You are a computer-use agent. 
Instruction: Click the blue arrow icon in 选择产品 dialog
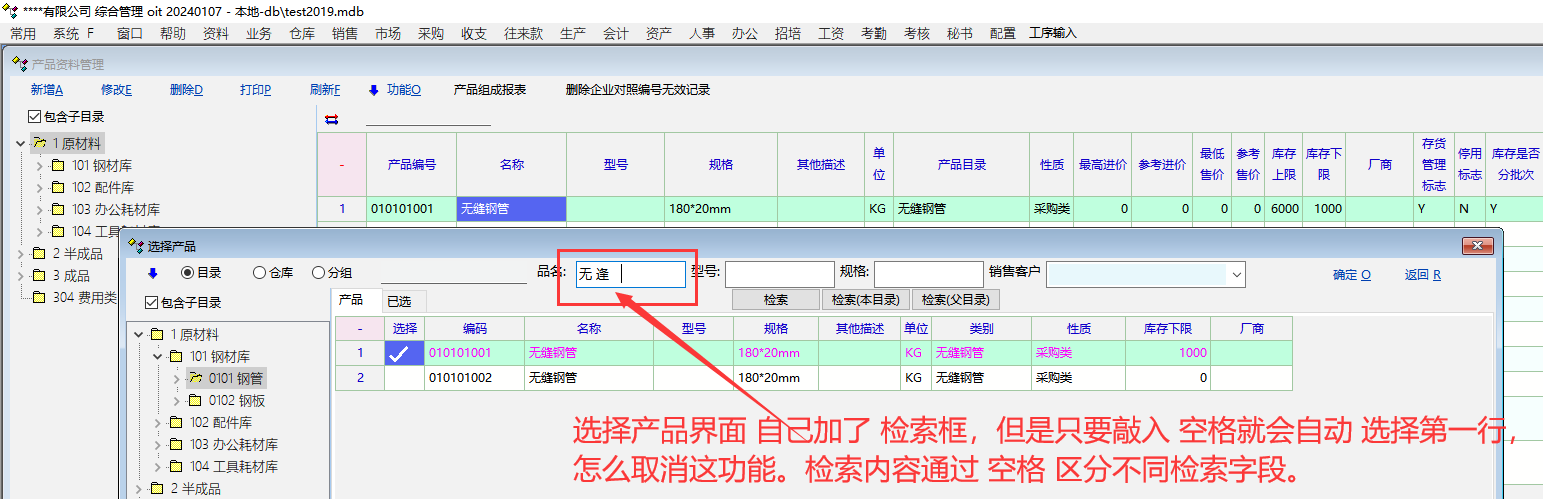pos(153,273)
